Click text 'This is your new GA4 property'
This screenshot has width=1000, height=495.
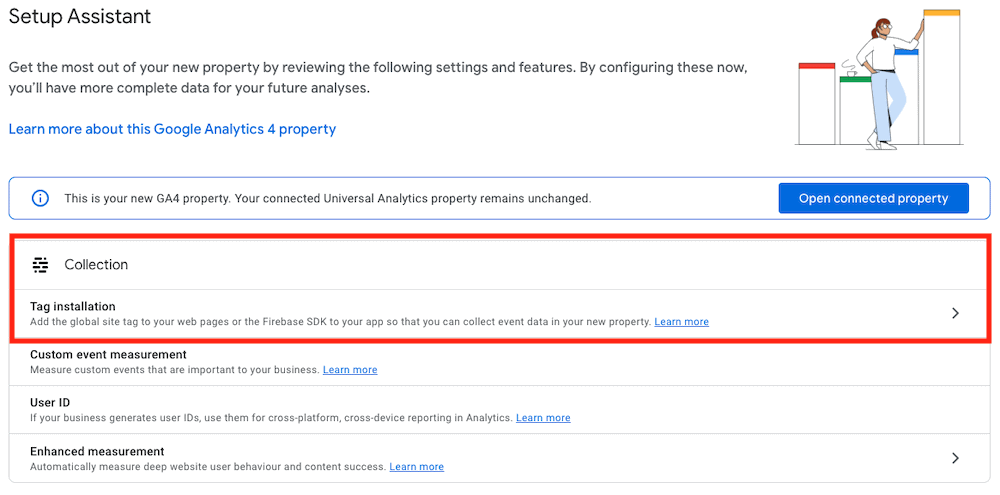tap(147, 199)
